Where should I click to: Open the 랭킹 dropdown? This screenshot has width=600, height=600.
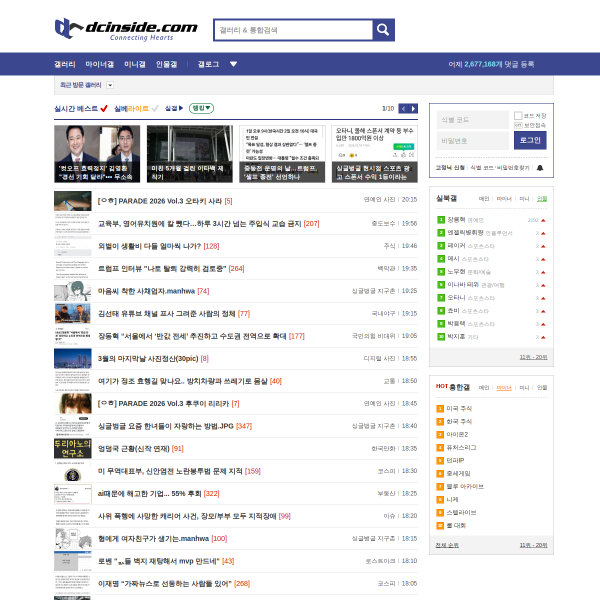click(202, 108)
